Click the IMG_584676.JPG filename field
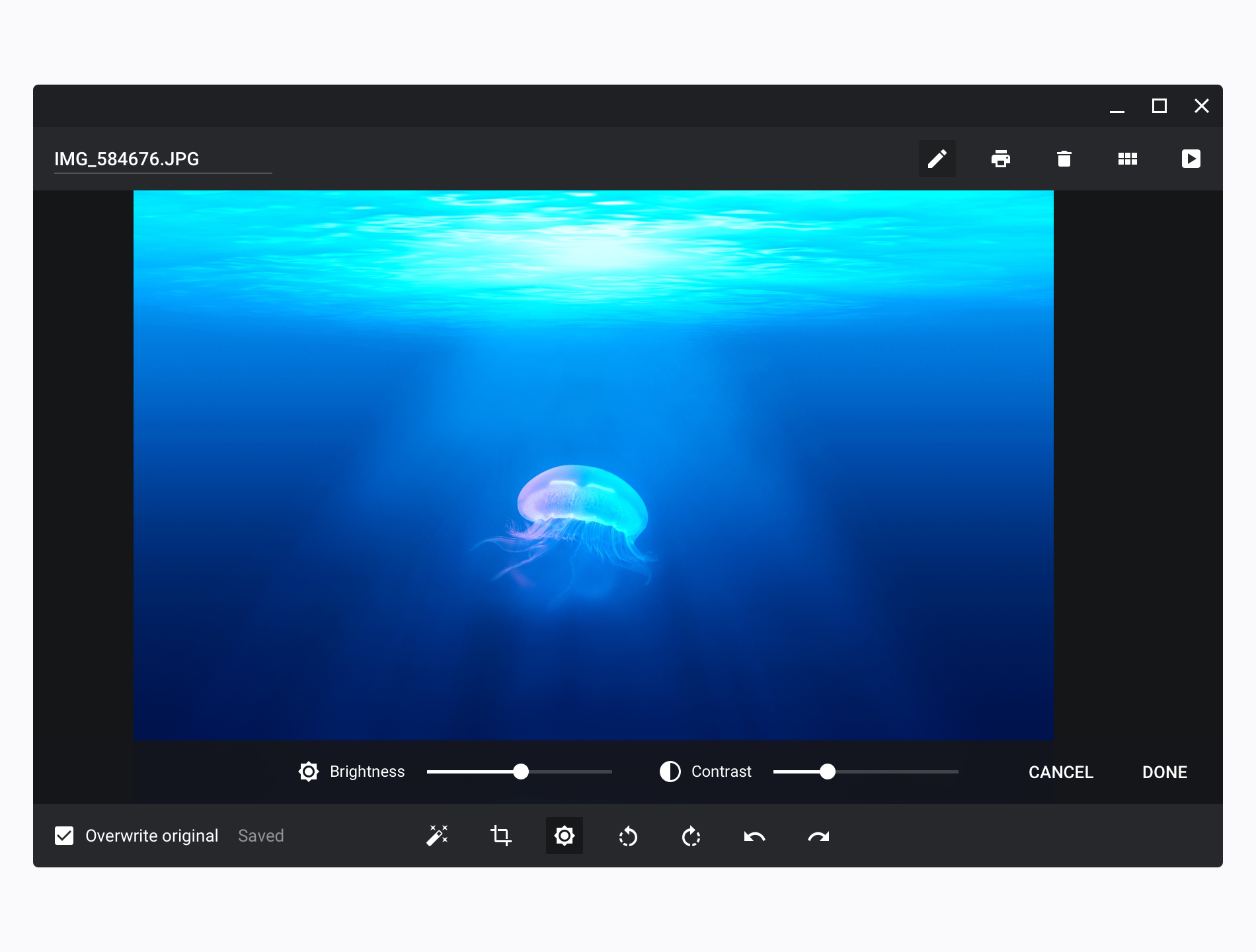The image size is (1256, 952). click(x=163, y=159)
